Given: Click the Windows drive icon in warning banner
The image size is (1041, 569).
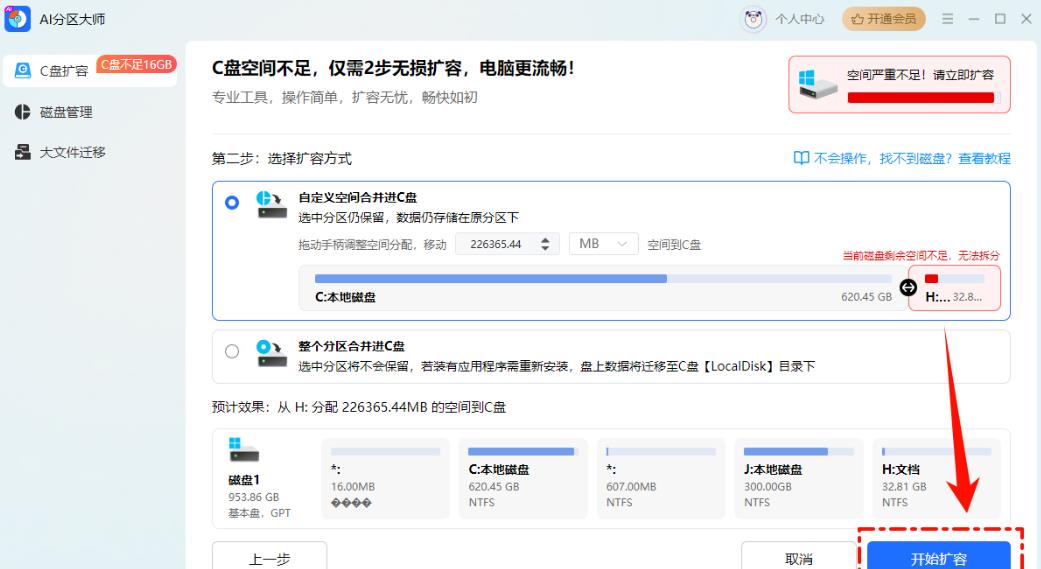Looking at the screenshot, I should pyautogui.click(x=817, y=84).
